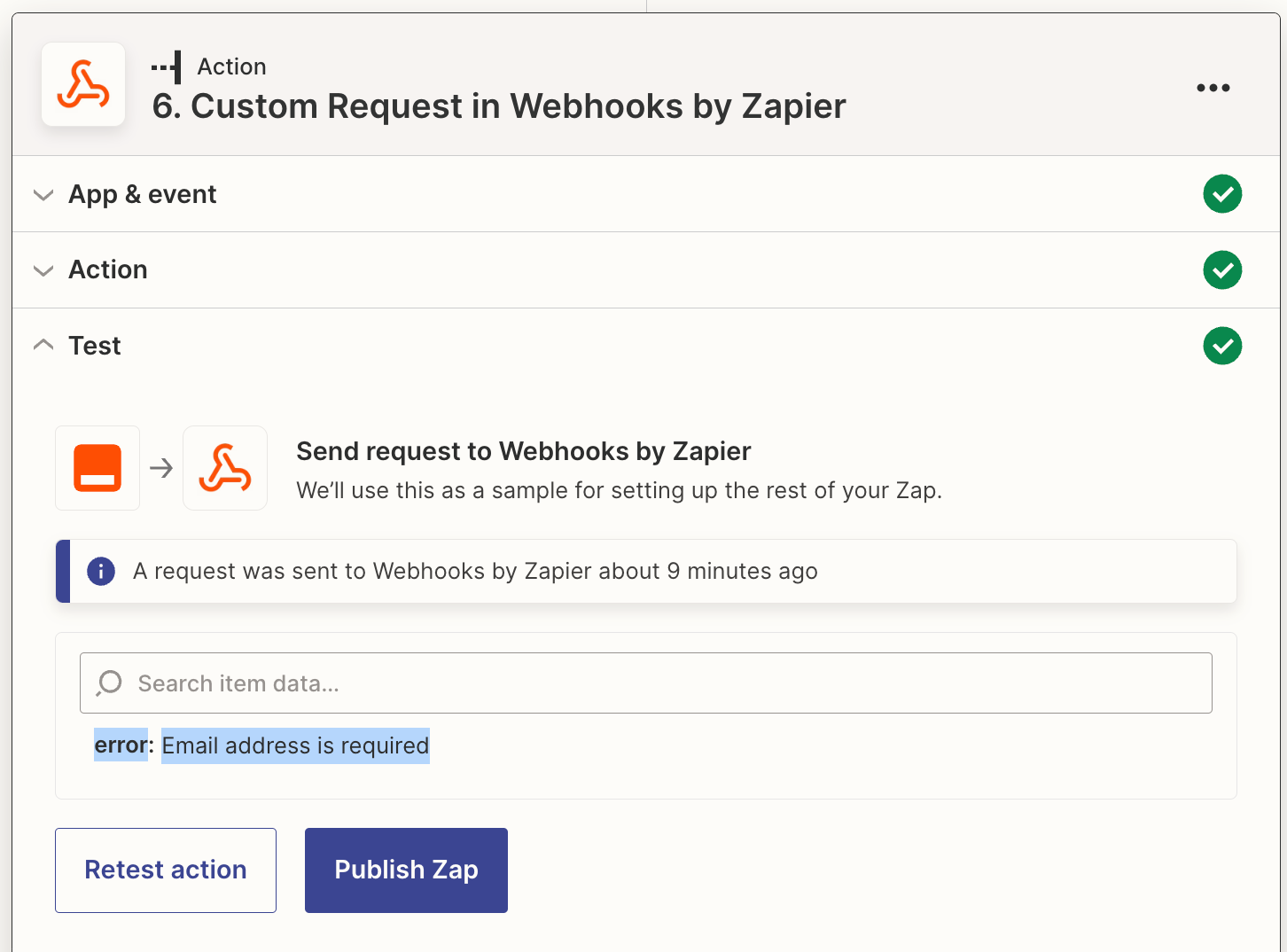The width and height of the screenshot is (1287, 952).
Task: Click the Test section green checkmark
Action: 1222,346
